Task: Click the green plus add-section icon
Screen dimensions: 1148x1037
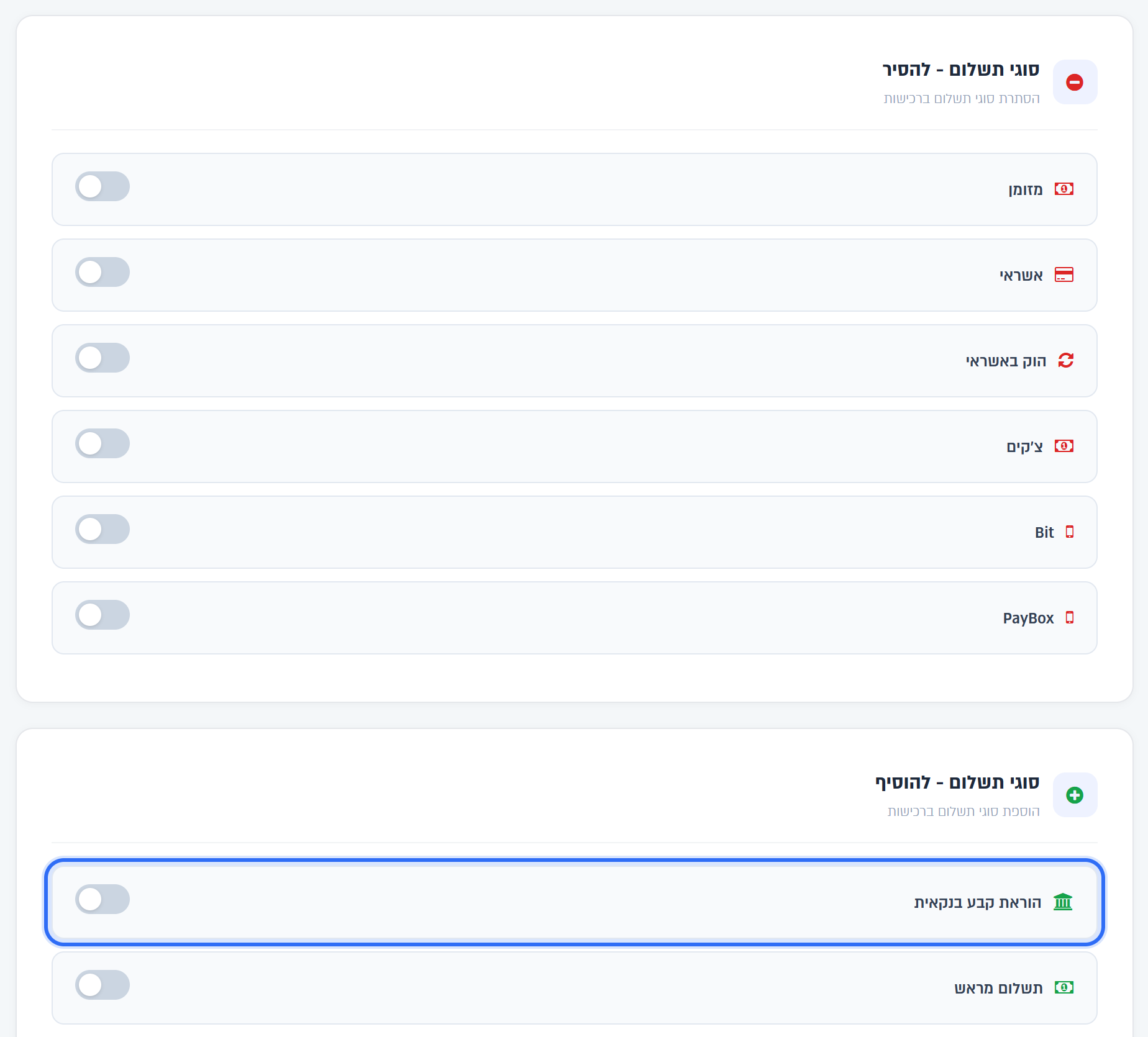Action: (1075, 795)
